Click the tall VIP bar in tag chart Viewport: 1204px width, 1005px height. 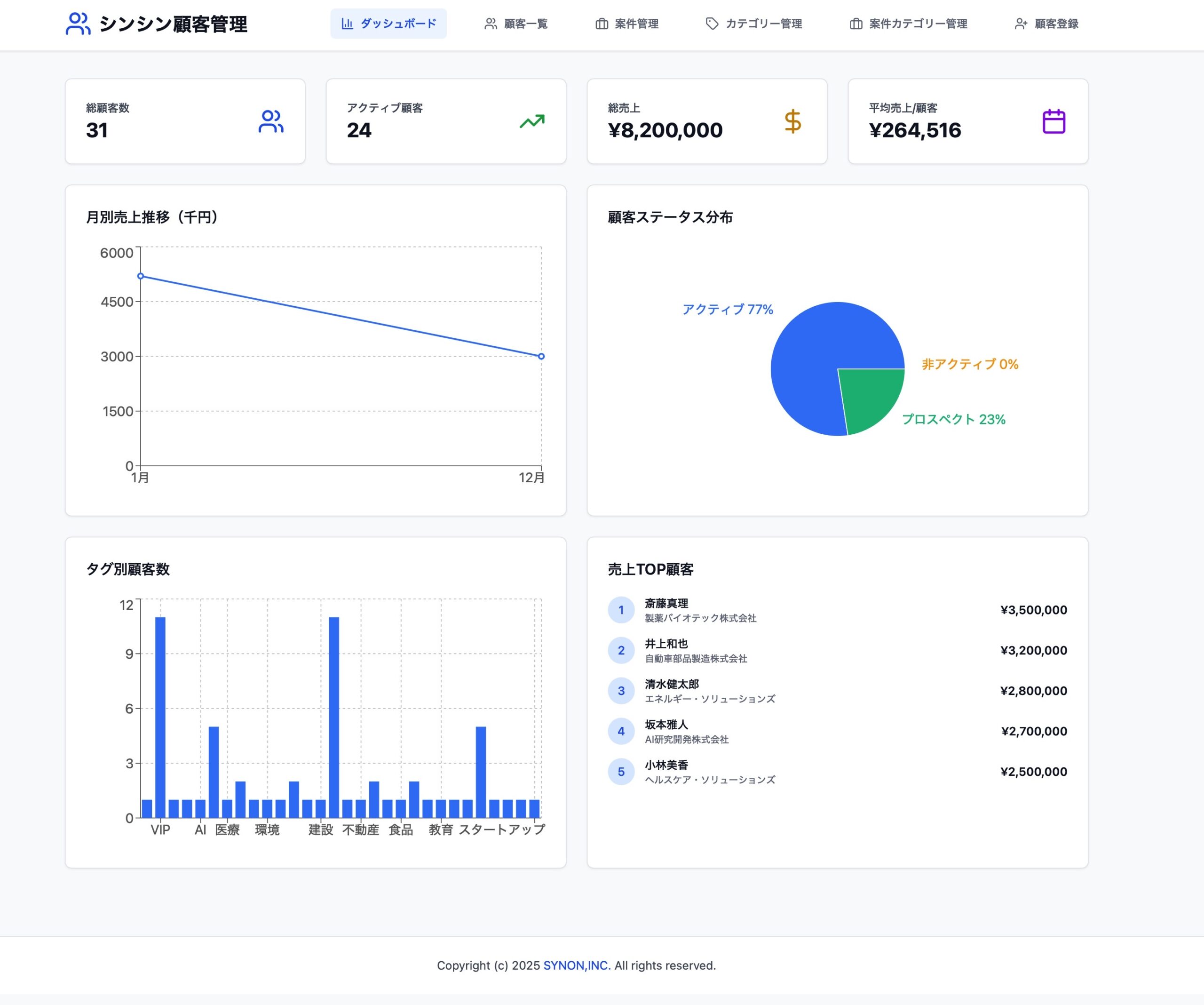[x=160, y=717]
